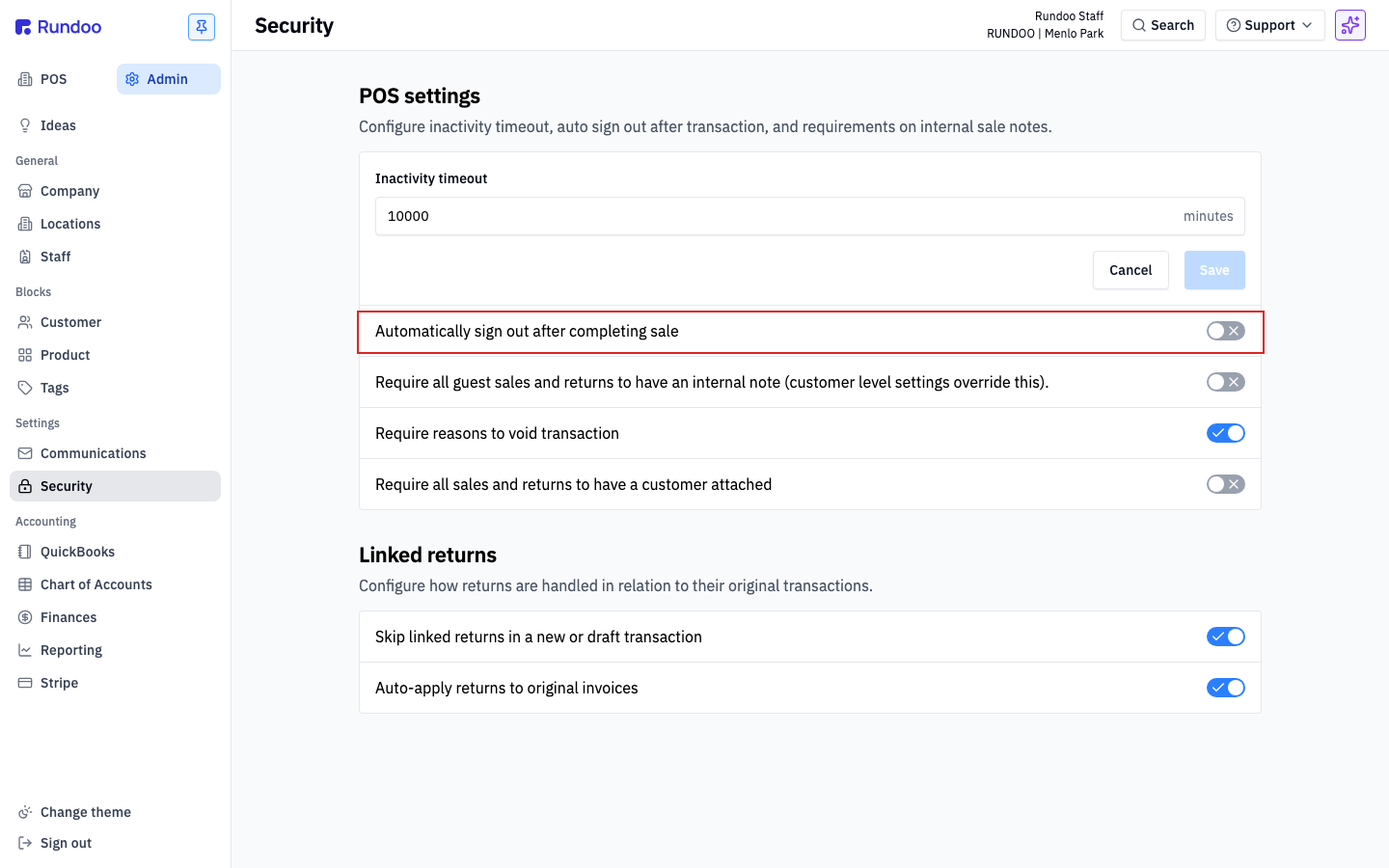Click the badge icon beside Staff
Viewport: 1389px width, 868px height.
[25, 257]
